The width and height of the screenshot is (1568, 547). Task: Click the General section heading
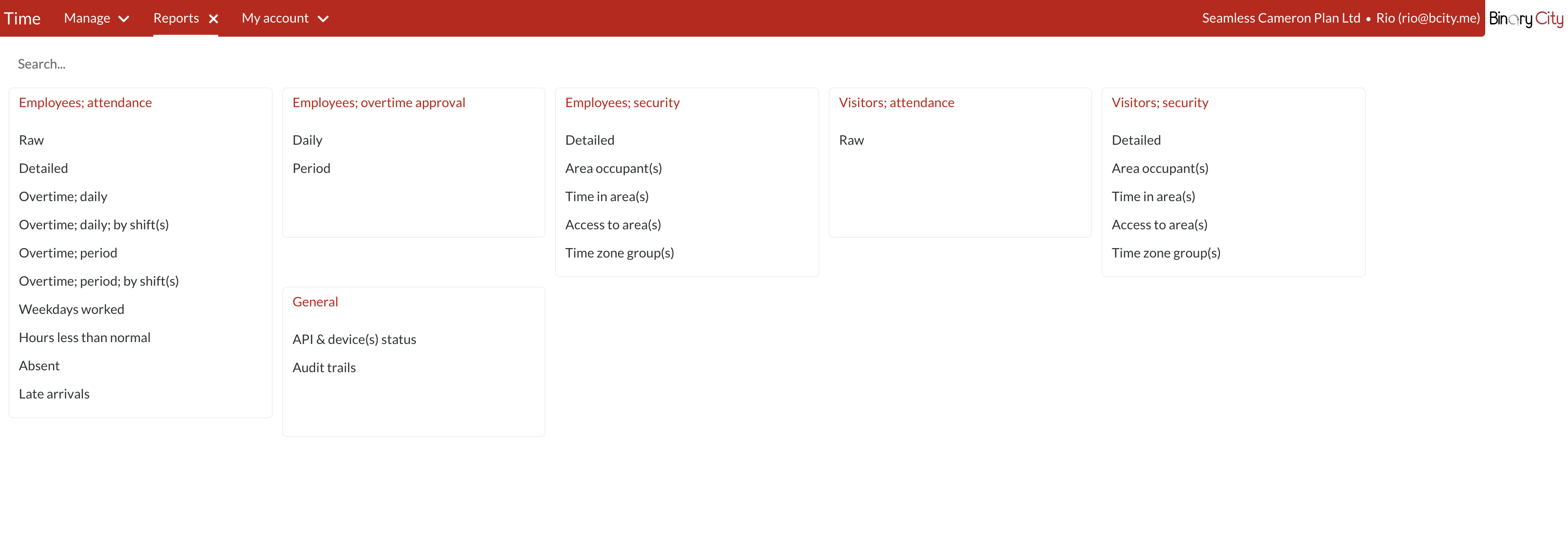(x=315, y=302)
